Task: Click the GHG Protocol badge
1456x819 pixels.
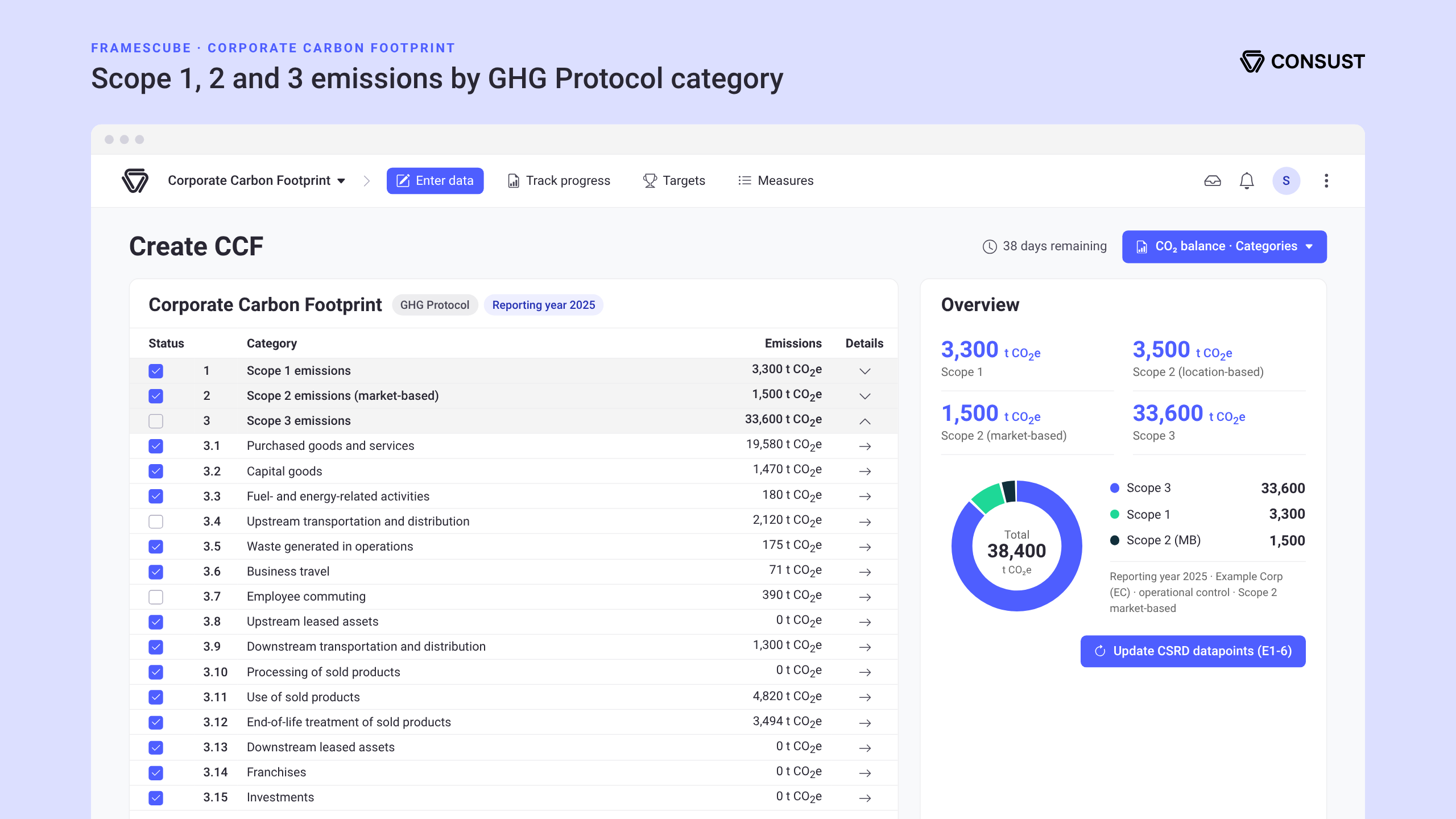Action: [435, 305]
